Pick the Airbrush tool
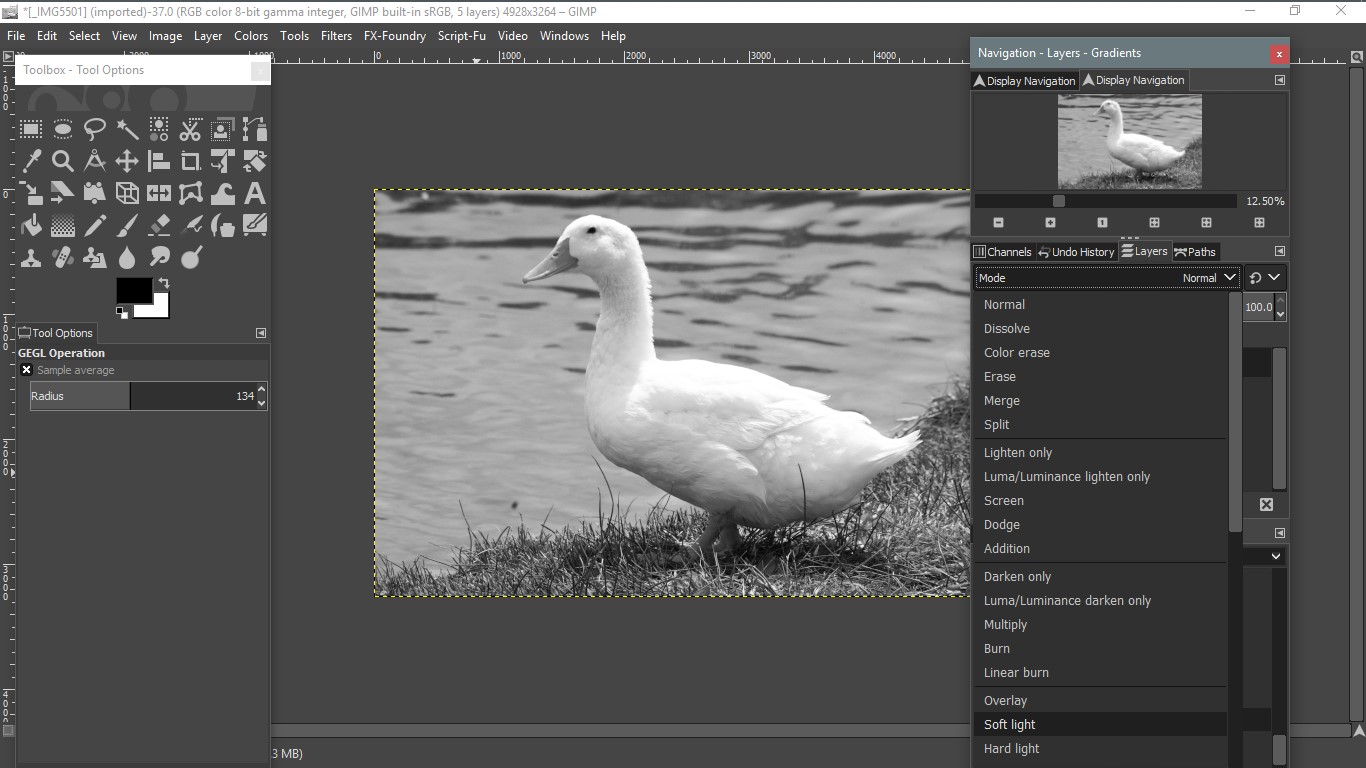 [x=191, y=225]
